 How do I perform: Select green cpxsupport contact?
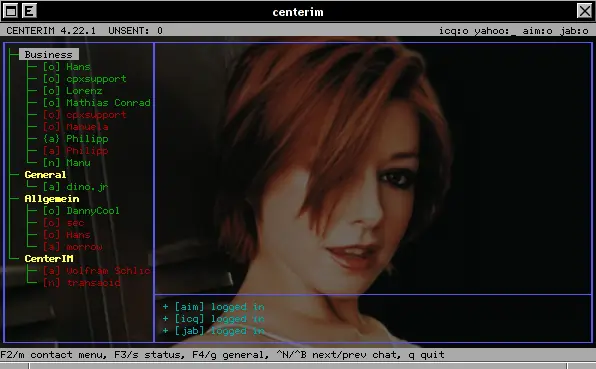[84, 79]
